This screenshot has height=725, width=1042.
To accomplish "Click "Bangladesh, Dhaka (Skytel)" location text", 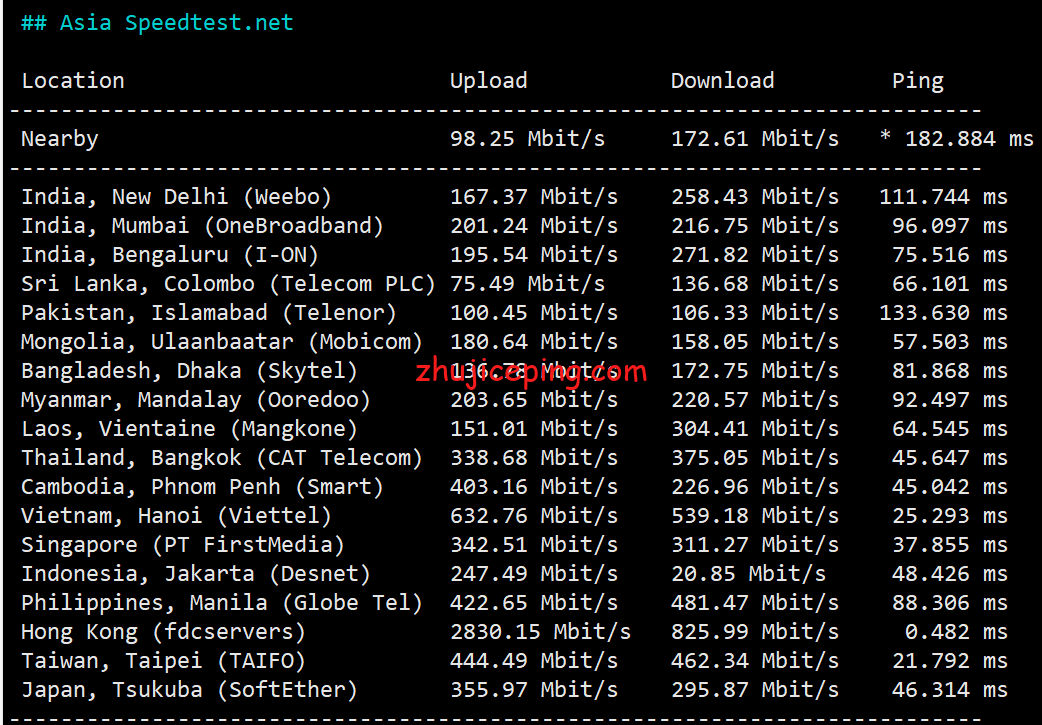I will click(189, 371).
